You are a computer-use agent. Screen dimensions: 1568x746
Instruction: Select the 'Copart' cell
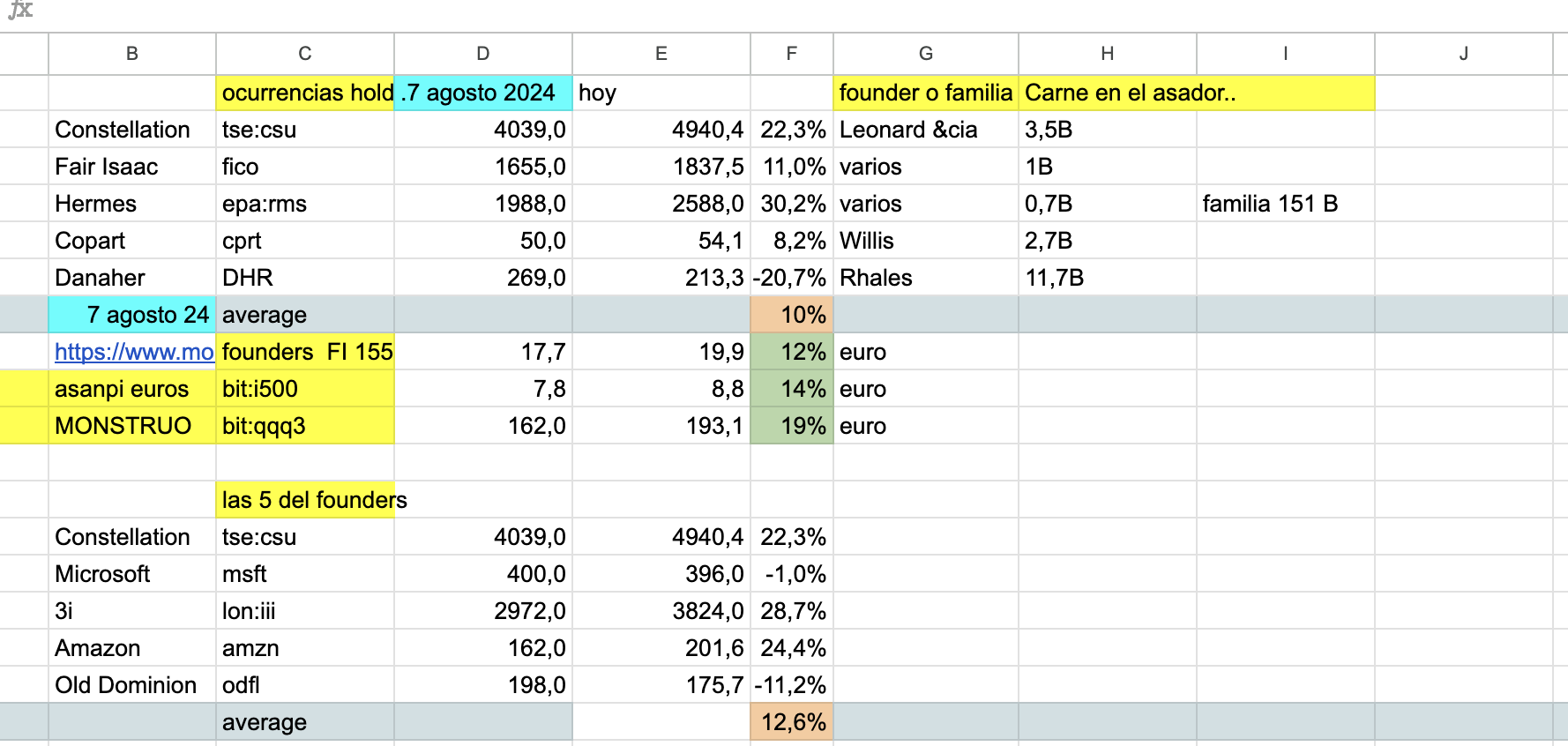tap(132, 241)
